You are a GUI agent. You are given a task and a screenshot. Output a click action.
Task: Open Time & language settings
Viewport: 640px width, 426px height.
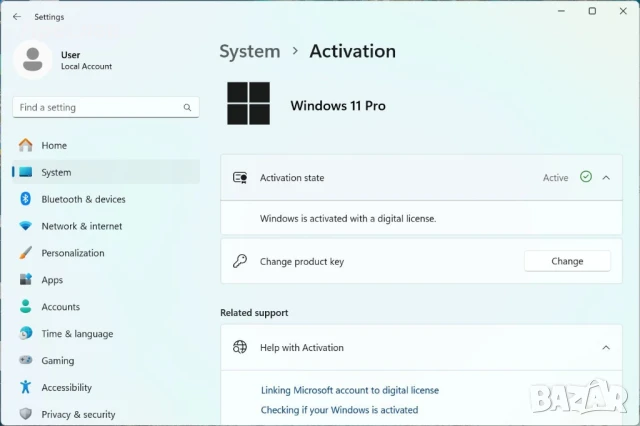point(77,334)
